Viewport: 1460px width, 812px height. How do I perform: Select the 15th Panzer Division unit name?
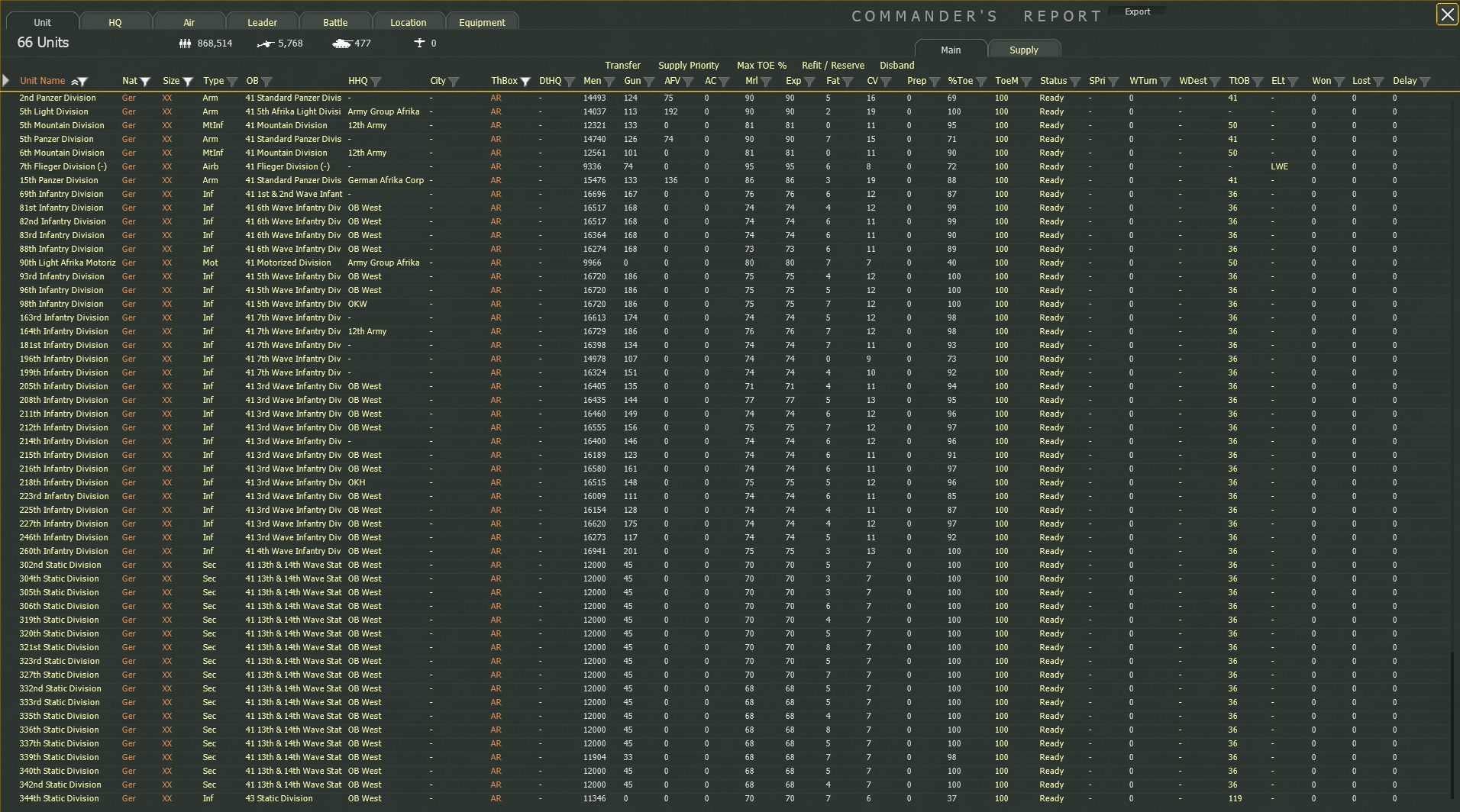(x=59, y=180)
